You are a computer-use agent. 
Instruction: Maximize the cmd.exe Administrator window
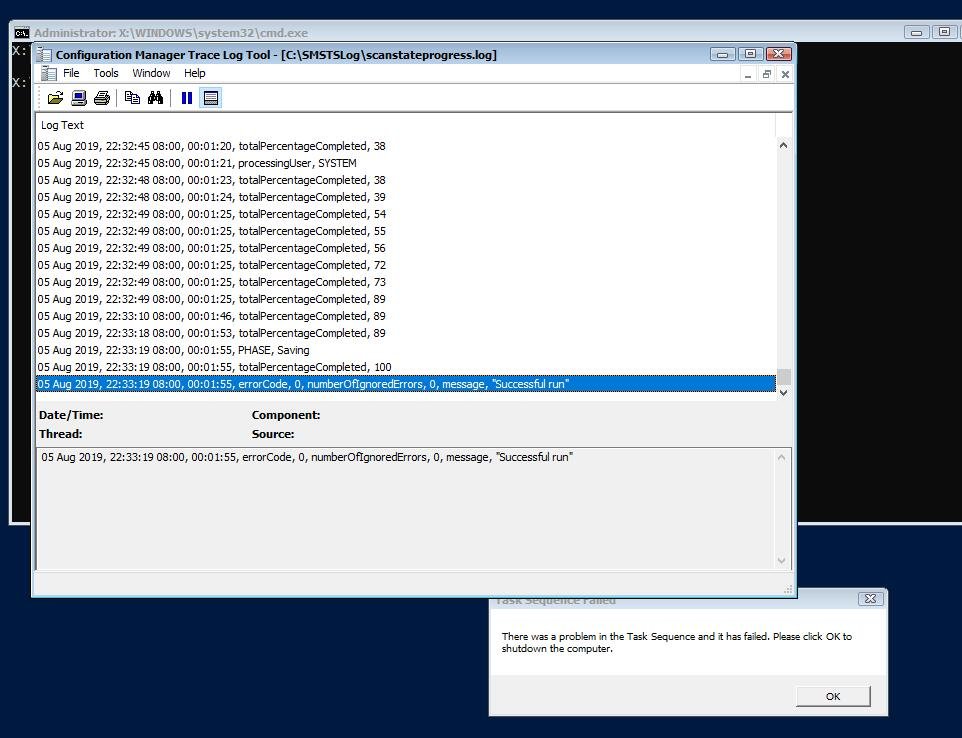944,32
